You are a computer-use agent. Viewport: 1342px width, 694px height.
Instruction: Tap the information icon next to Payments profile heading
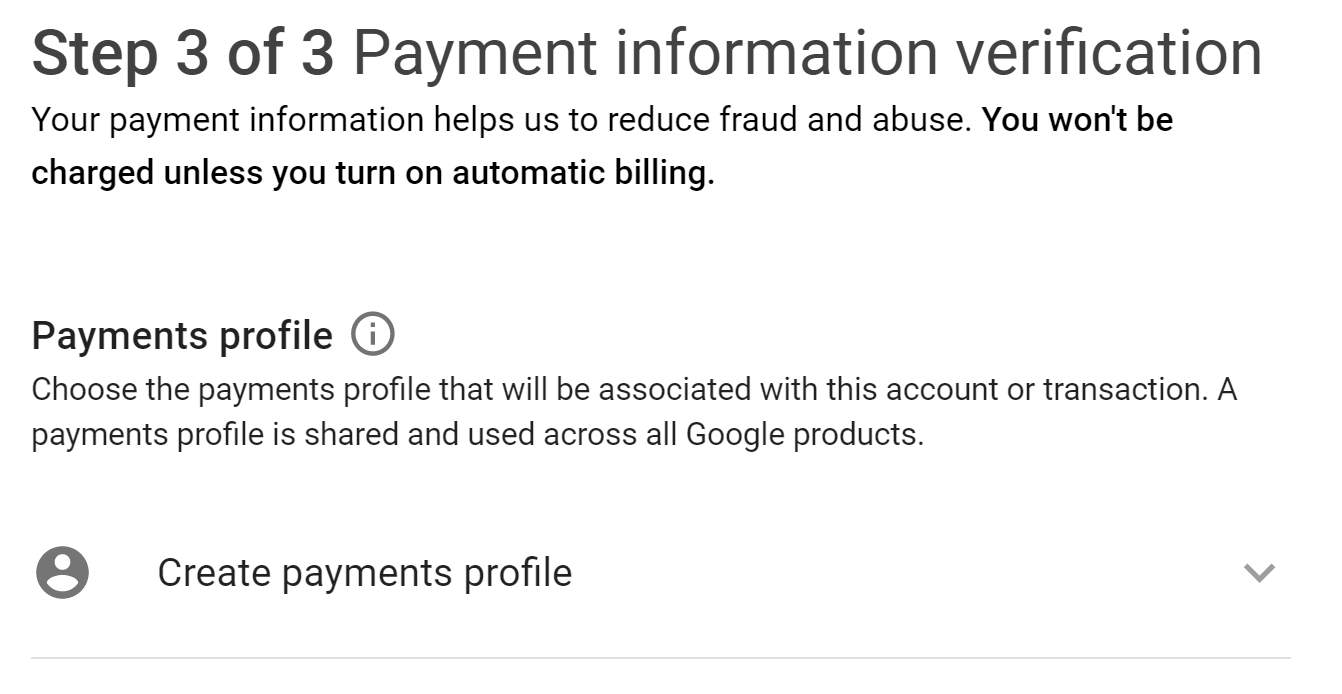pos(372,334)
